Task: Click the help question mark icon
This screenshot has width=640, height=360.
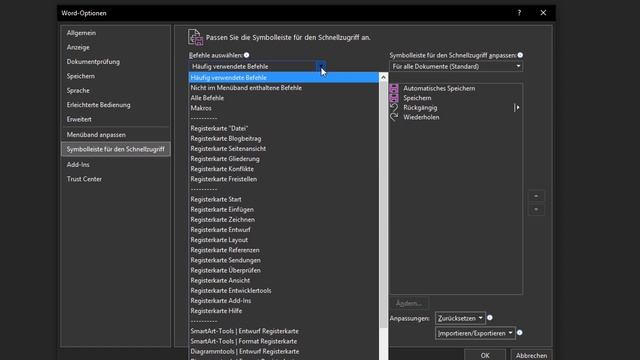Action: pos(519,13)
